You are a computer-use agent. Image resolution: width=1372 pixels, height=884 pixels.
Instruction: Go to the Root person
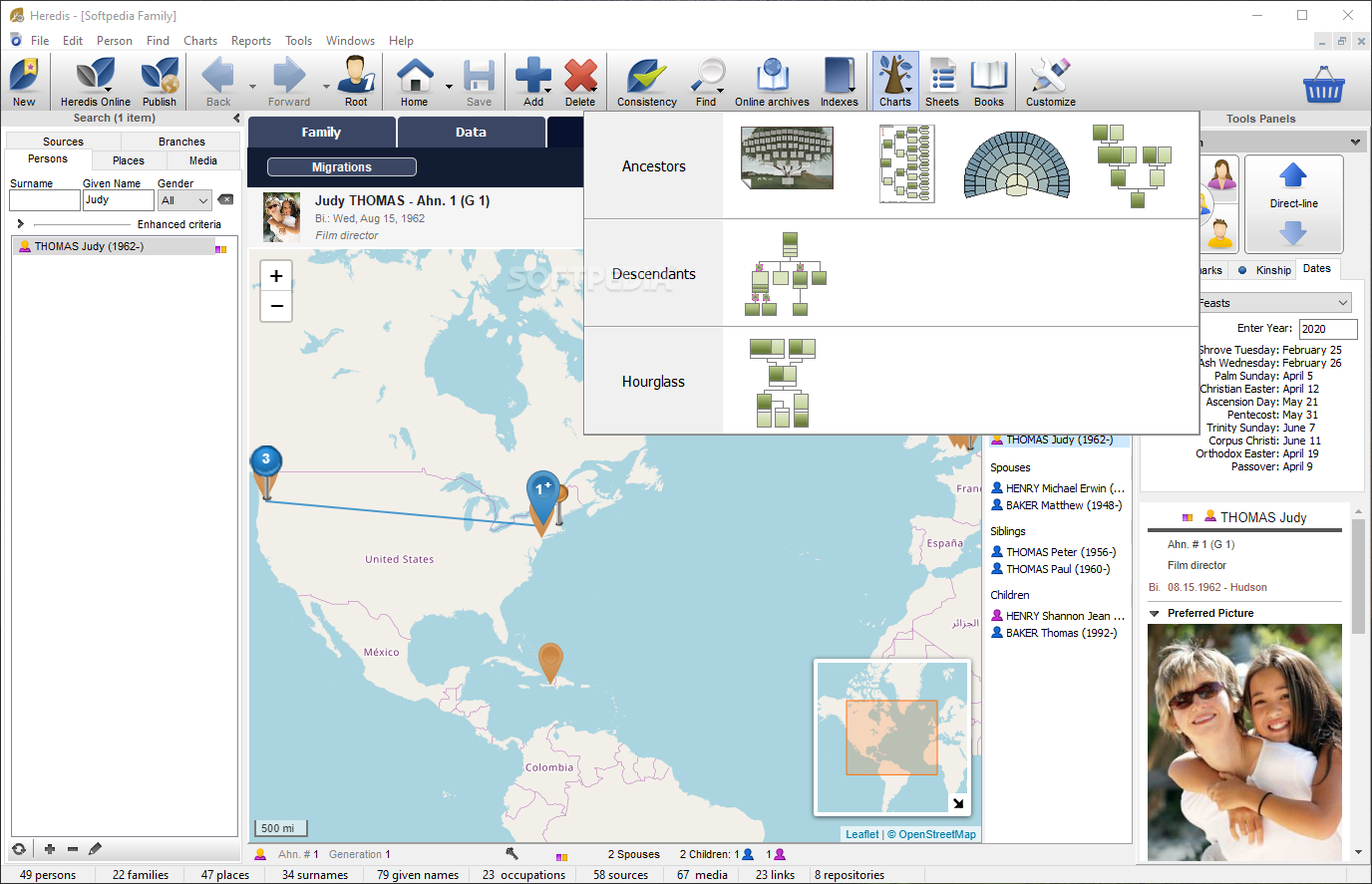[356, 82]
